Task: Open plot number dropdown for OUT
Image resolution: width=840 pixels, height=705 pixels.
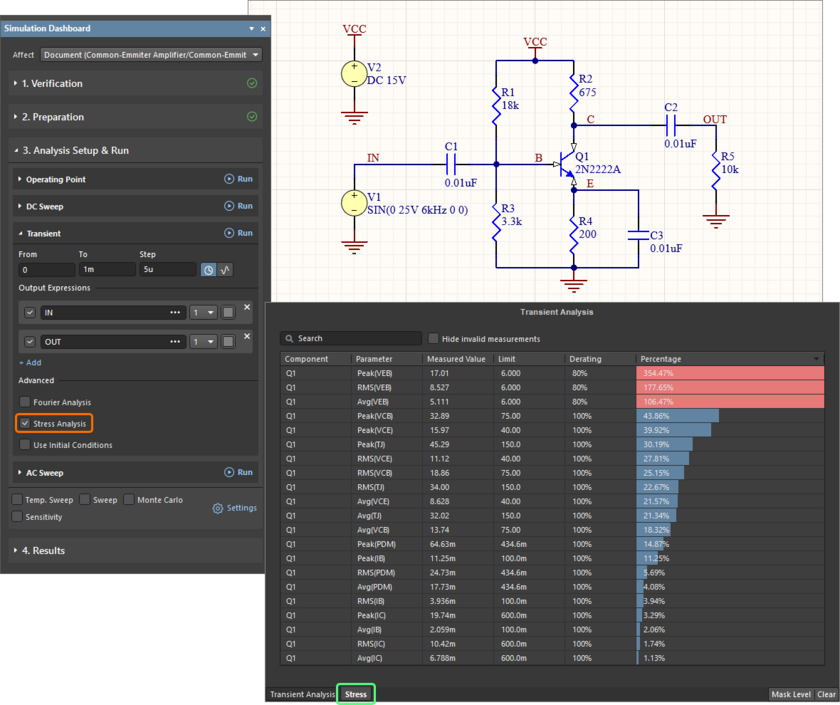Action: pyautogui.click(x=204, y=341)
